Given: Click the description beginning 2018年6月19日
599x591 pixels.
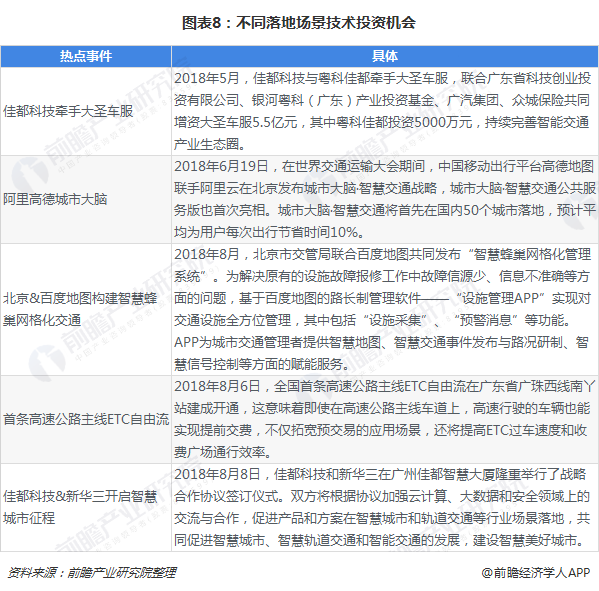Looking at the screenshot, I should tap(385, 199).
